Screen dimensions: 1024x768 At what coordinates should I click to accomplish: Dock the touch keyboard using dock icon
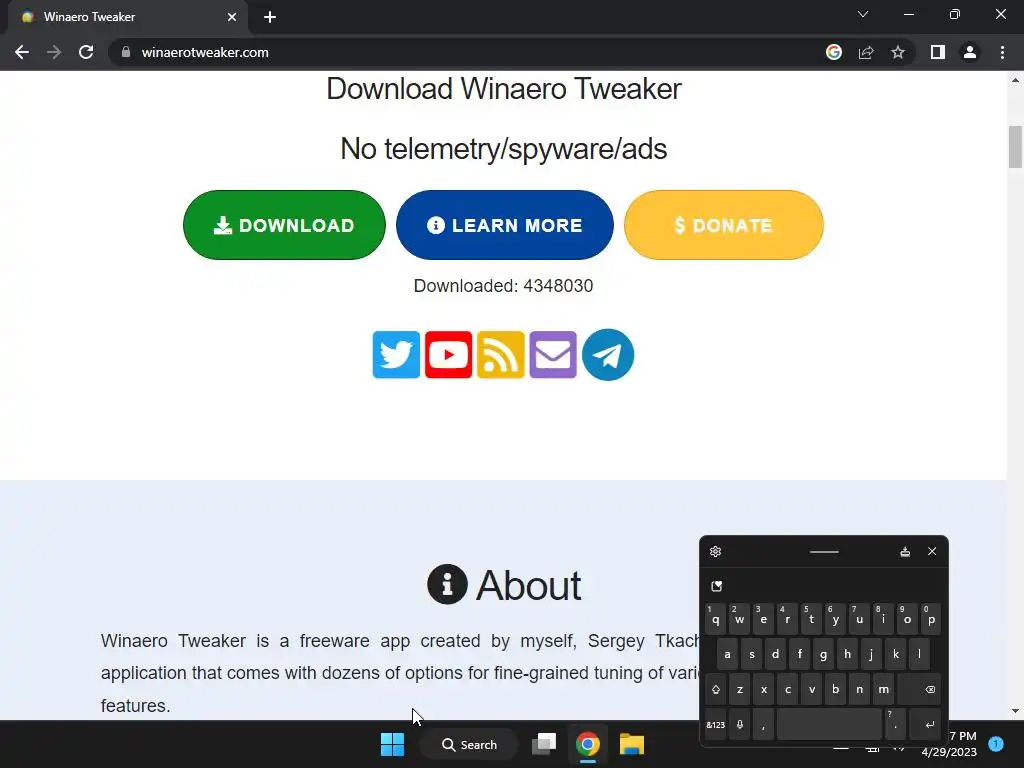click(905, 552)
